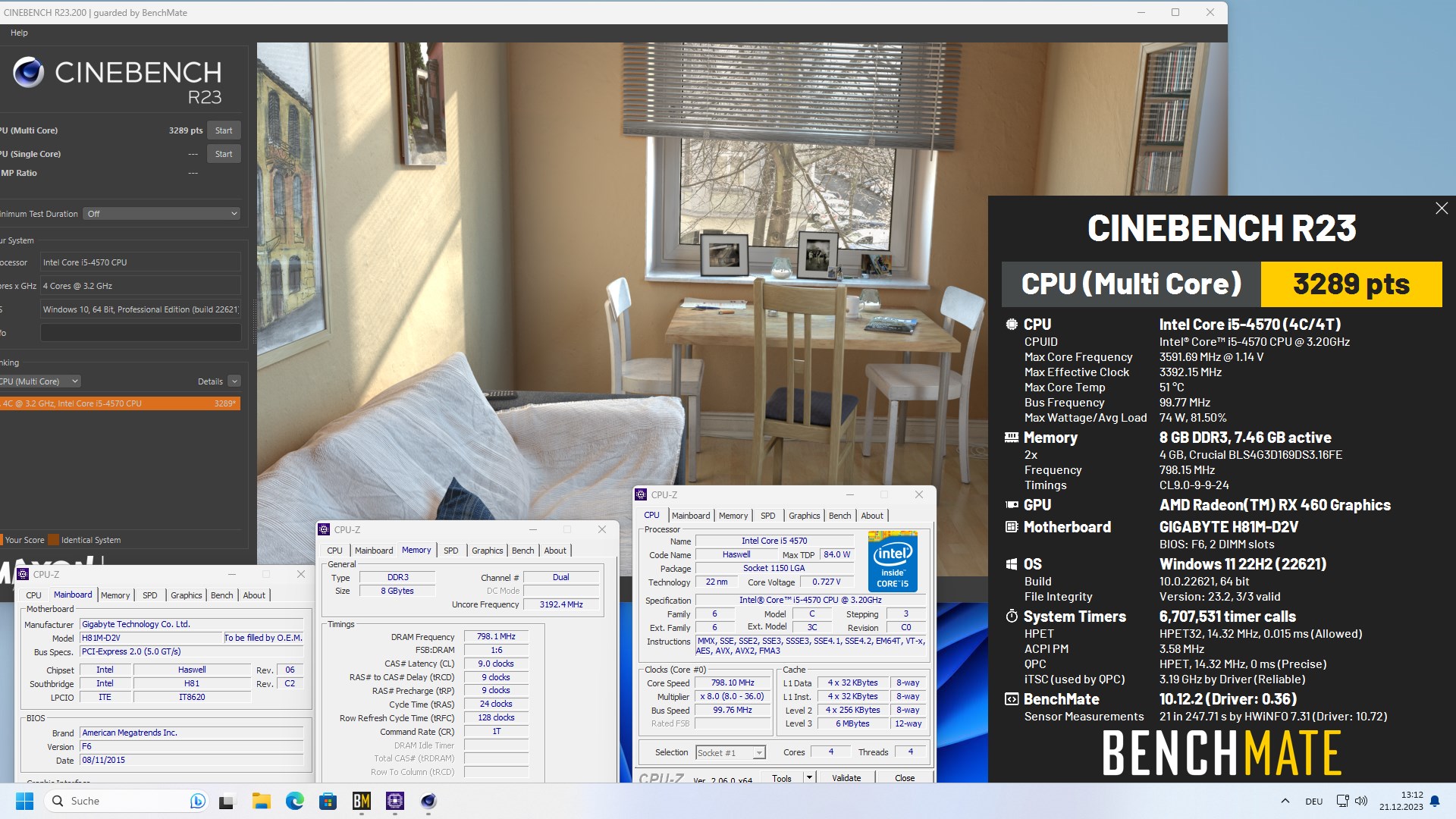Select the mainboard Model H81M-D2V field
Screen dimensions: 1456x819
pyautogui.click(x=151, y=638)
